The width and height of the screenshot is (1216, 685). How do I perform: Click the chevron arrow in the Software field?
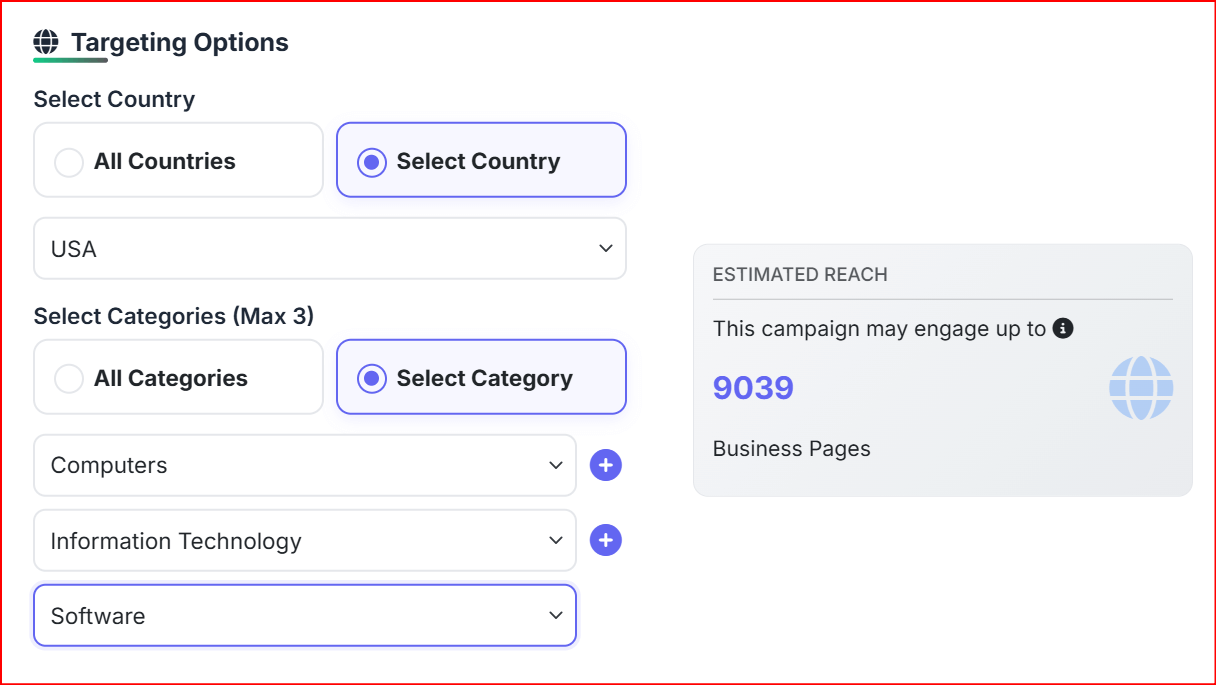[x=556, y=616]
